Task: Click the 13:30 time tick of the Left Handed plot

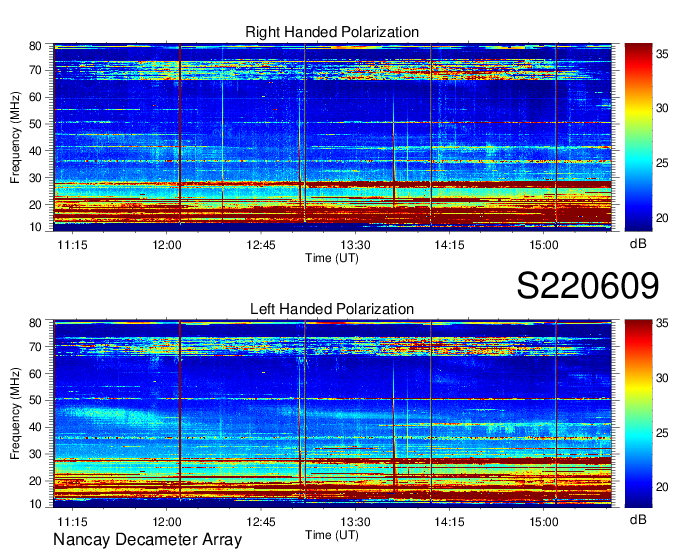Action: (355, 522)
